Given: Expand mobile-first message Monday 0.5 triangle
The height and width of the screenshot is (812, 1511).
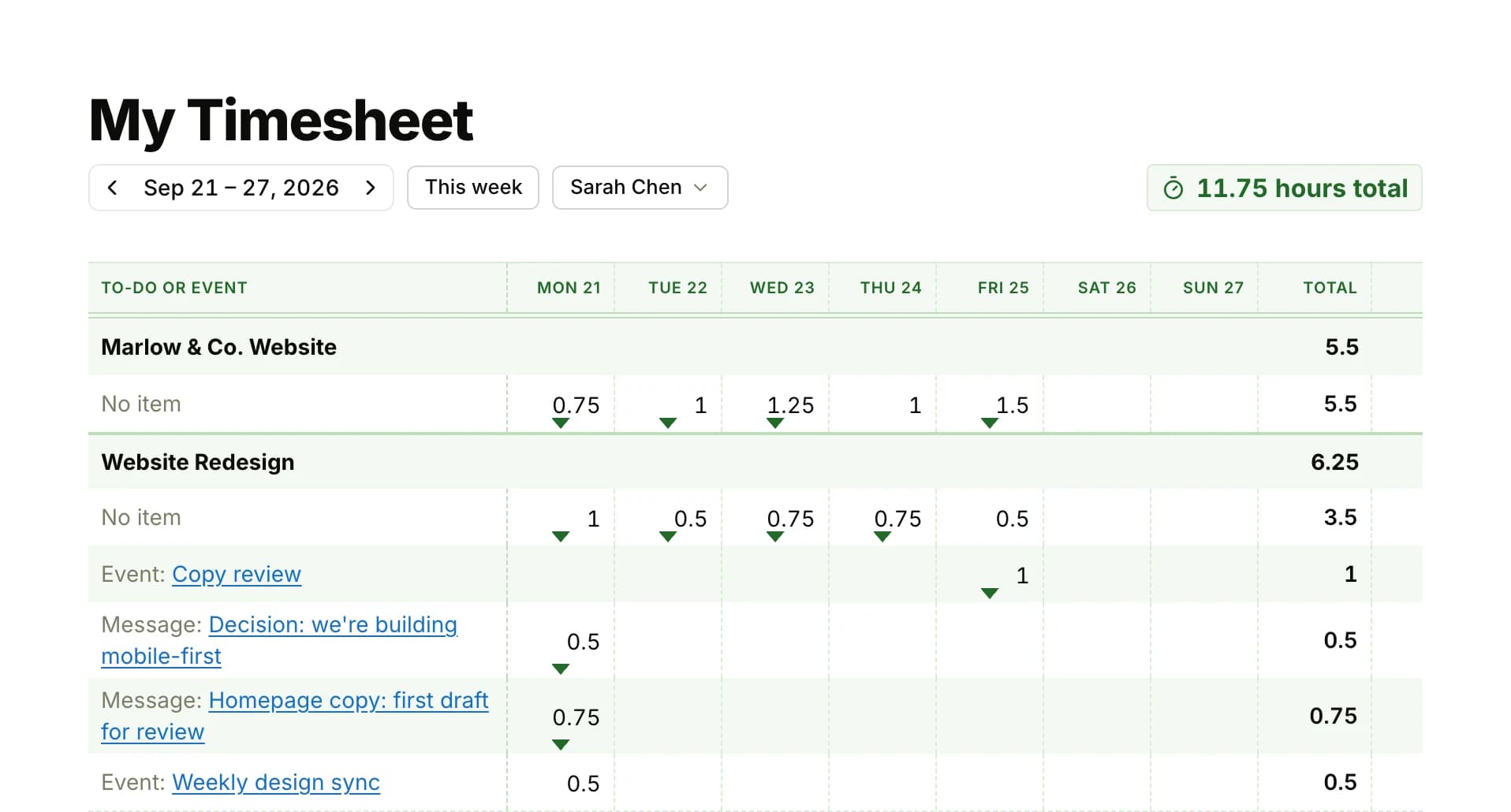Looking at the screenshot, I should pyautogui.click(x=561, y=669).
